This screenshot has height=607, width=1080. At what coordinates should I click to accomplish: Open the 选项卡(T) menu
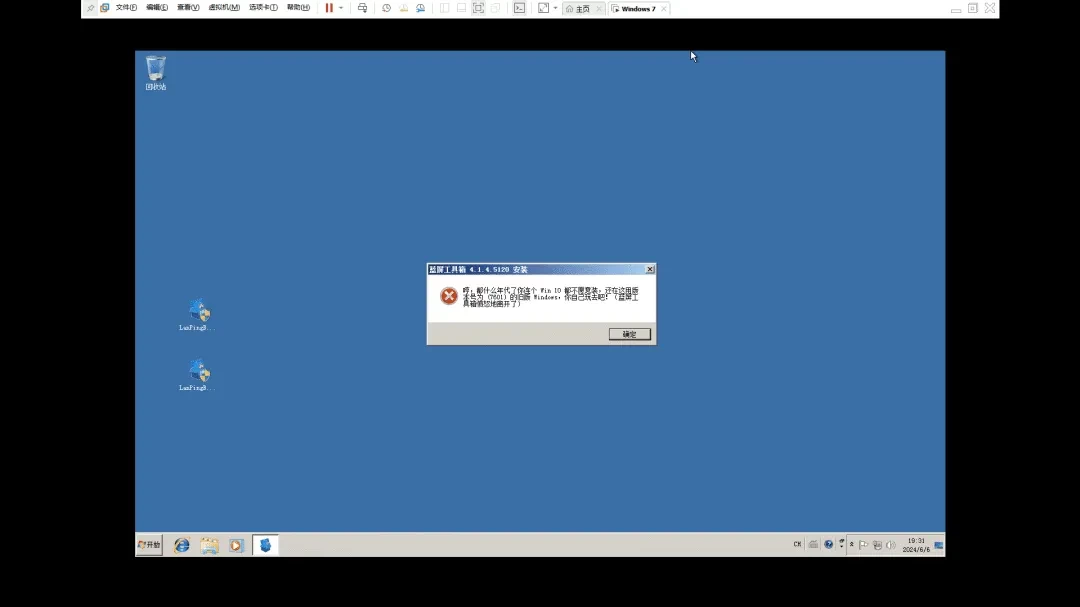(x=263, y=8)
